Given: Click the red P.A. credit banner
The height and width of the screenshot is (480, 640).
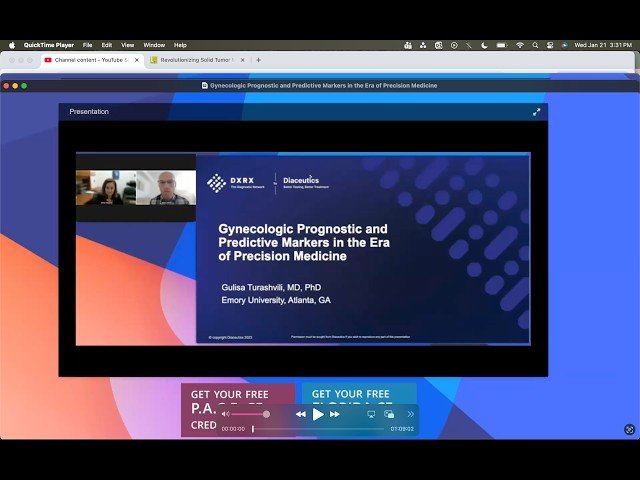Looking at the screenshot, I should [238, 410].
